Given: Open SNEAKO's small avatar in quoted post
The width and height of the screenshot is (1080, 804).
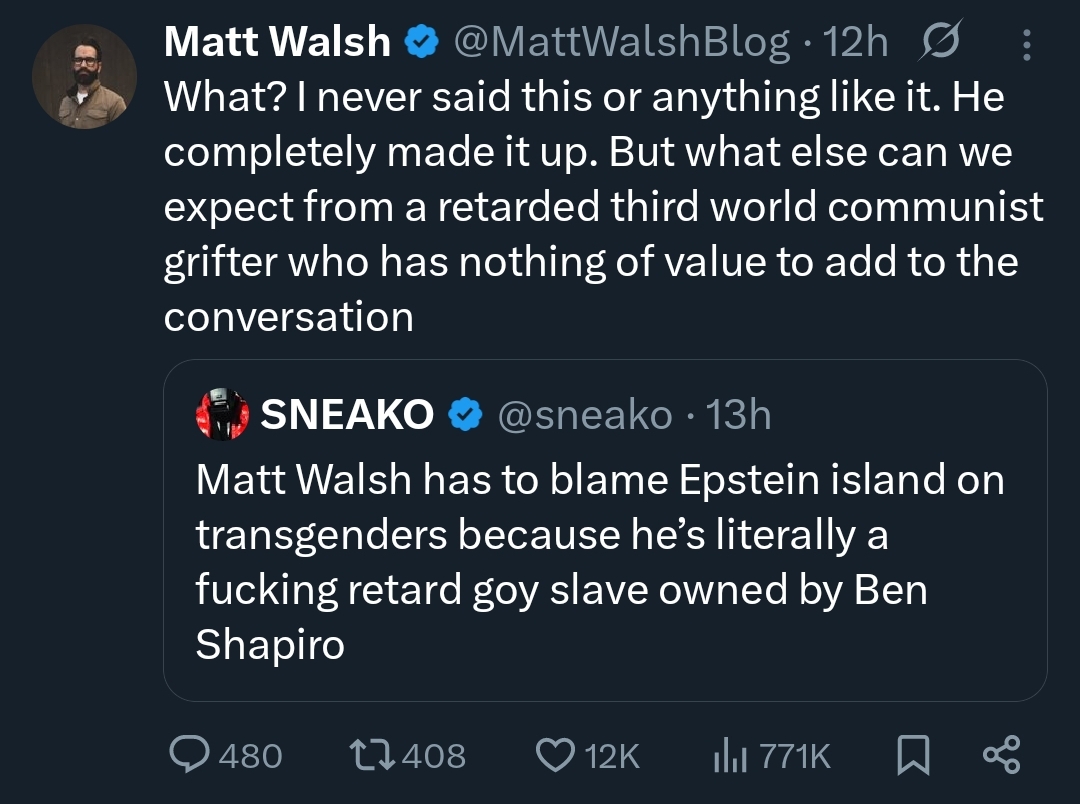Looking at the screenshot, I should pyautogui.click(x=222, y=415).
